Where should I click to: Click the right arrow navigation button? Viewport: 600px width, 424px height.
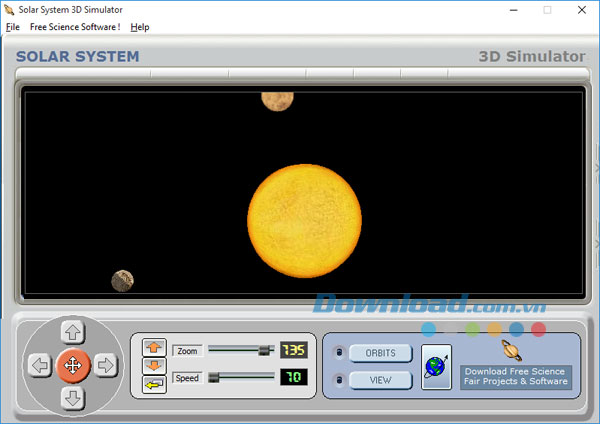coord(106,365)
